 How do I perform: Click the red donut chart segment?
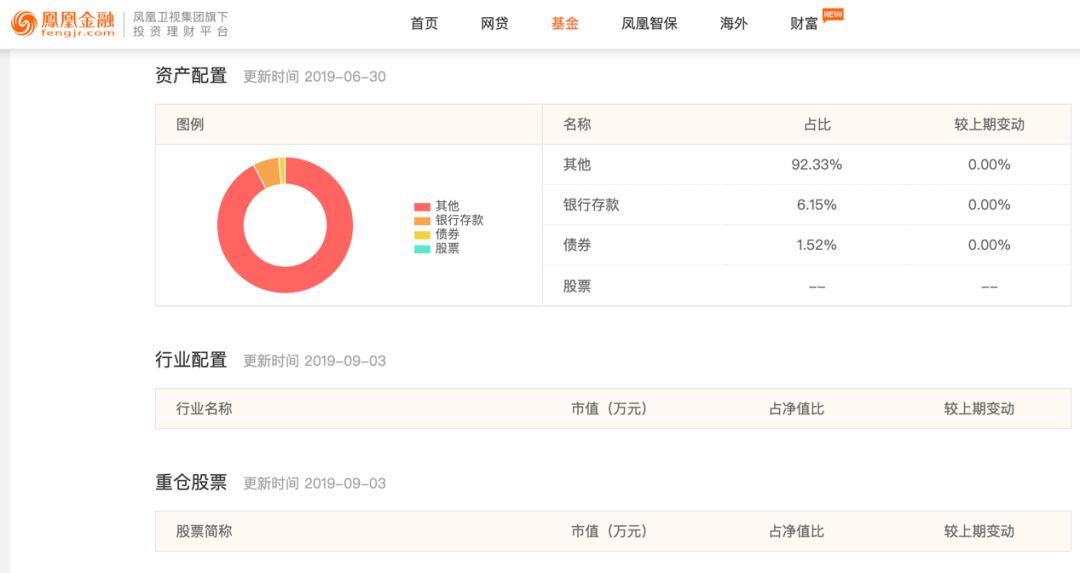(285, 280)
